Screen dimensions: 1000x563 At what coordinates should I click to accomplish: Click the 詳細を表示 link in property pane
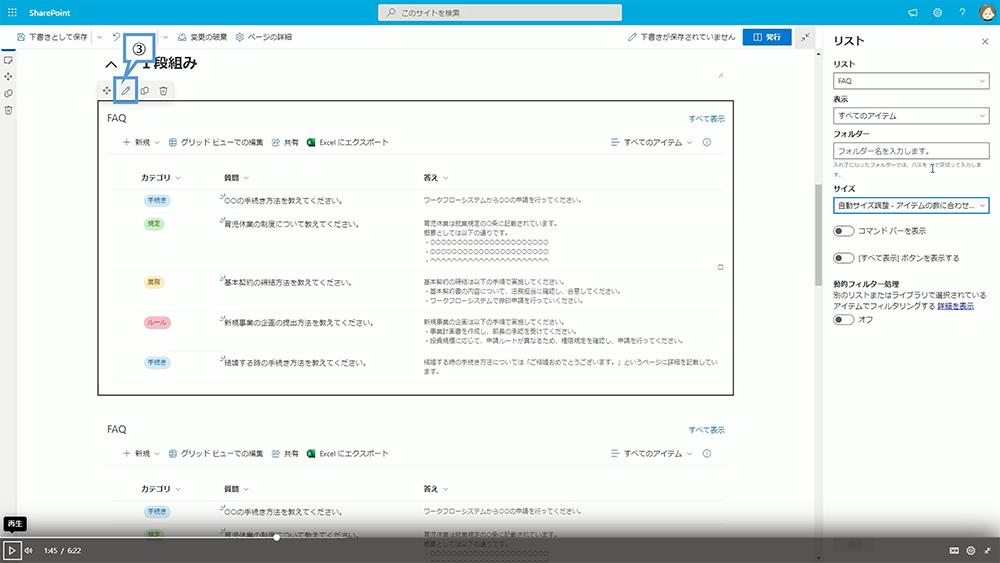(x=955, y=306)
